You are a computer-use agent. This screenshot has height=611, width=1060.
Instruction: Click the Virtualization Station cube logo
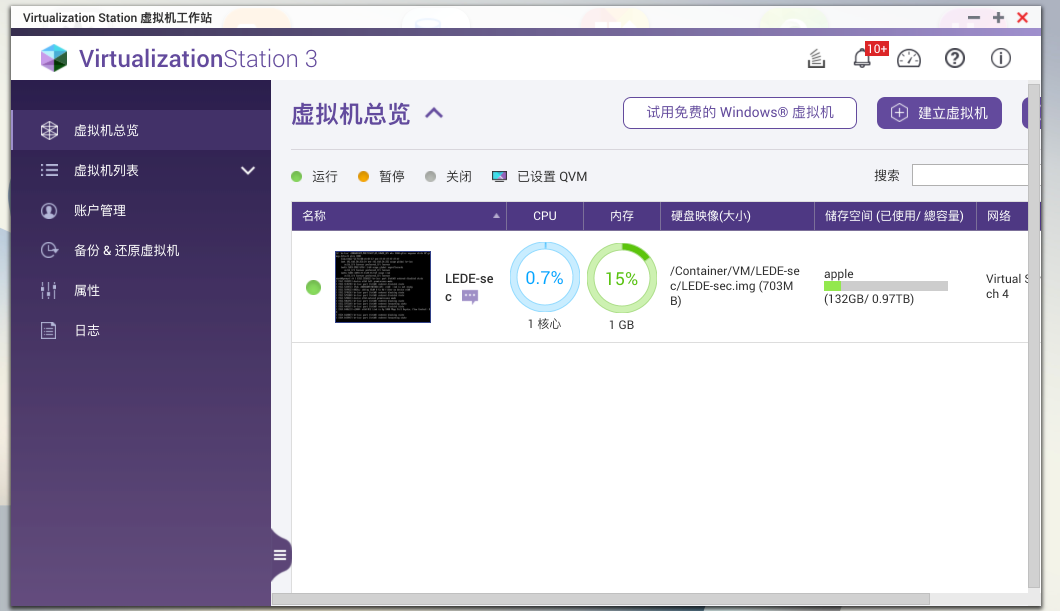click(54, 58)
